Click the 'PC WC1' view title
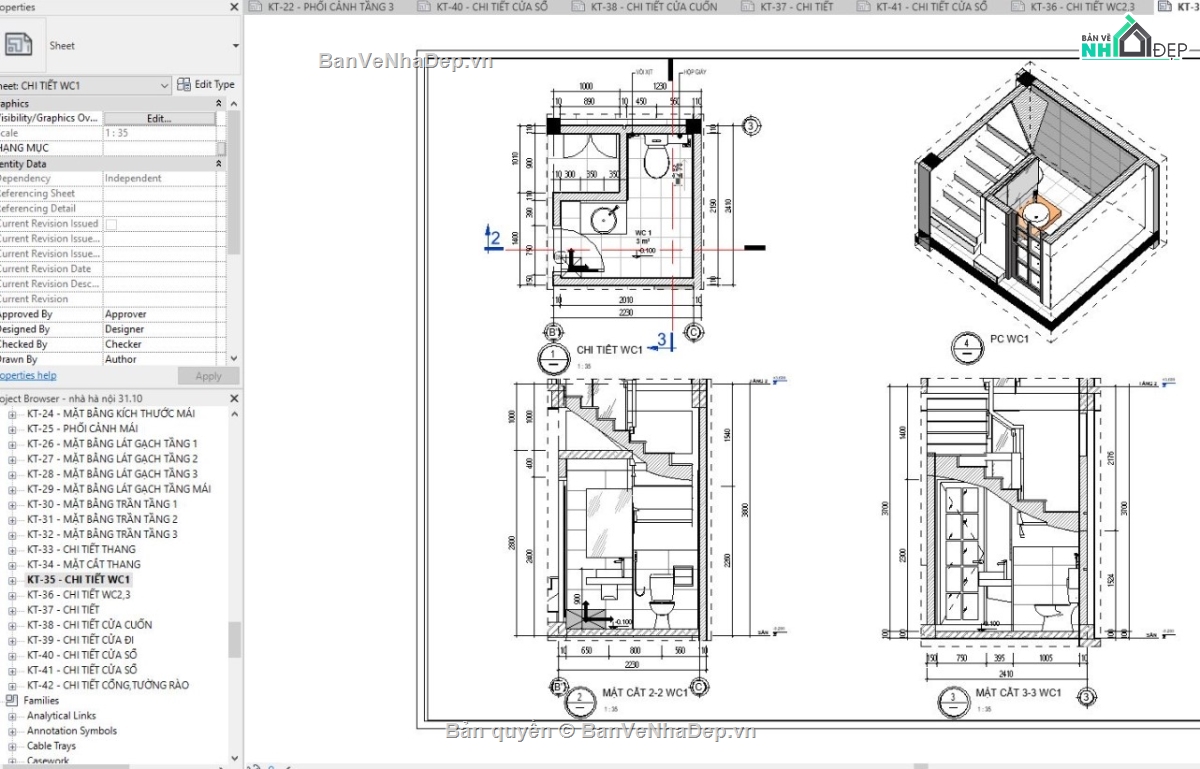1200x769 pixels. pyautogui.click(x=1009, y=340)
